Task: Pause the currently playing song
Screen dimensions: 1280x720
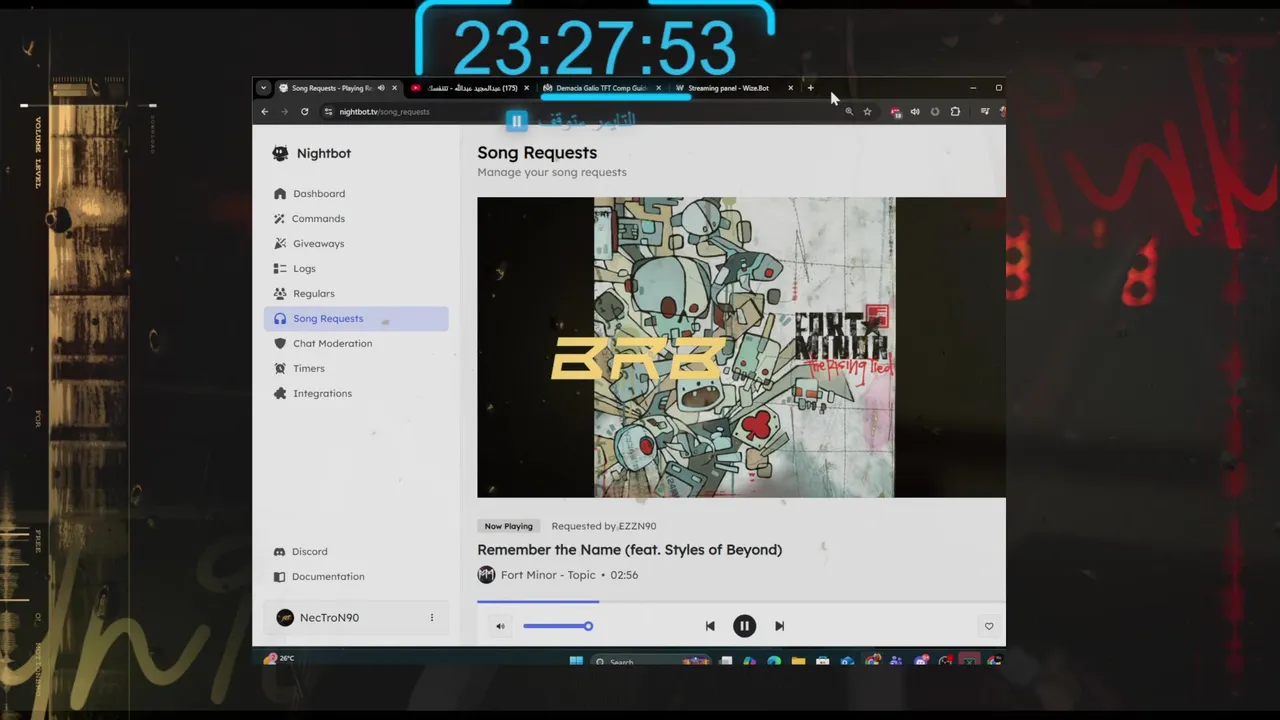Action: pos(744,626)
